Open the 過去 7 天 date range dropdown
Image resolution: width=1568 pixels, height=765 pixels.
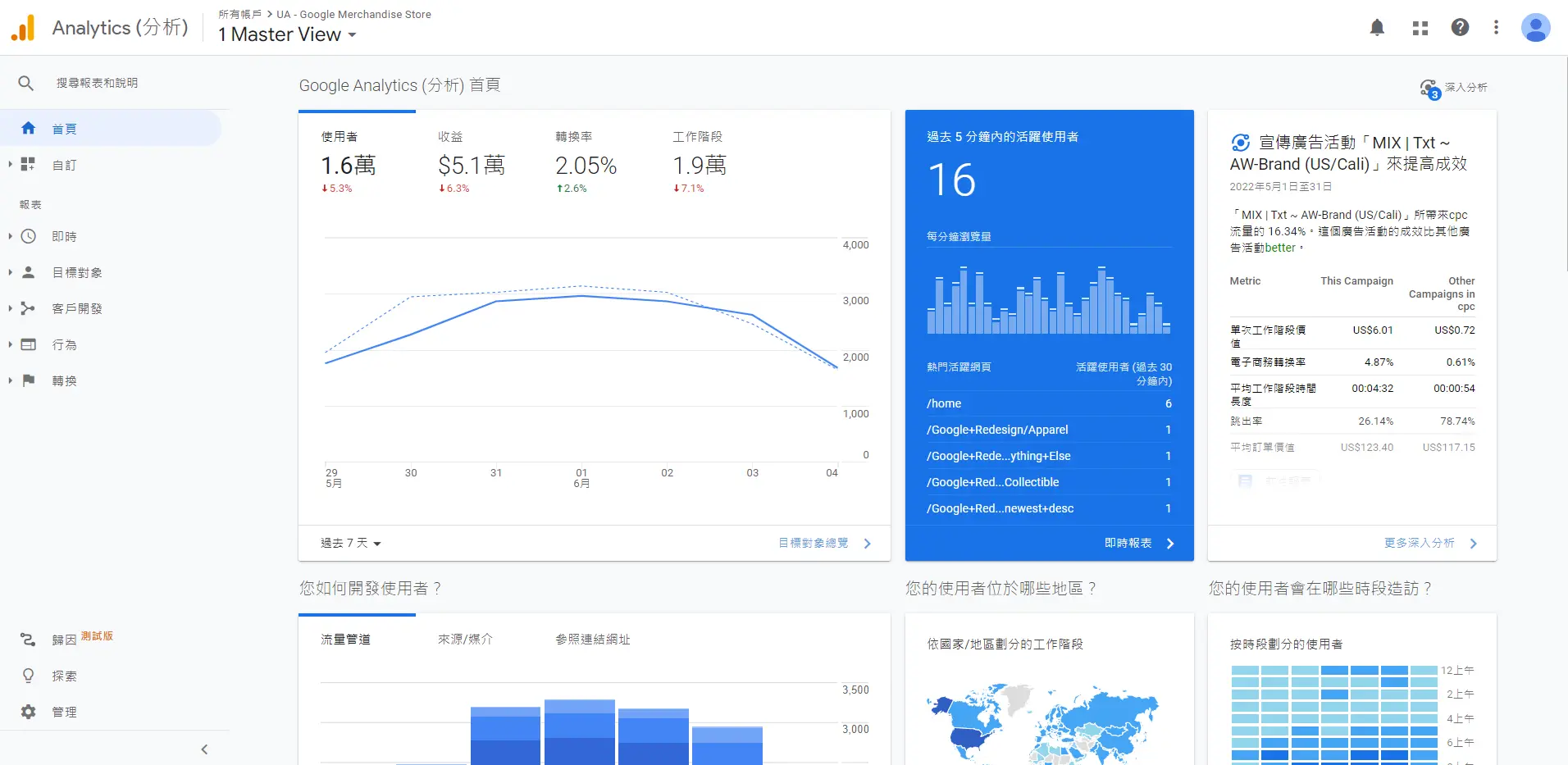click(x=351, y=543)
